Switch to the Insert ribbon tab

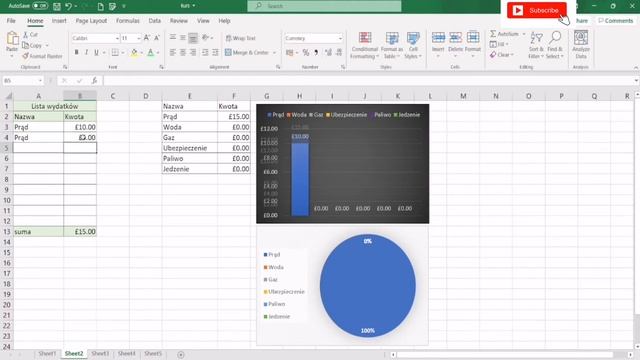pos(59,21)
